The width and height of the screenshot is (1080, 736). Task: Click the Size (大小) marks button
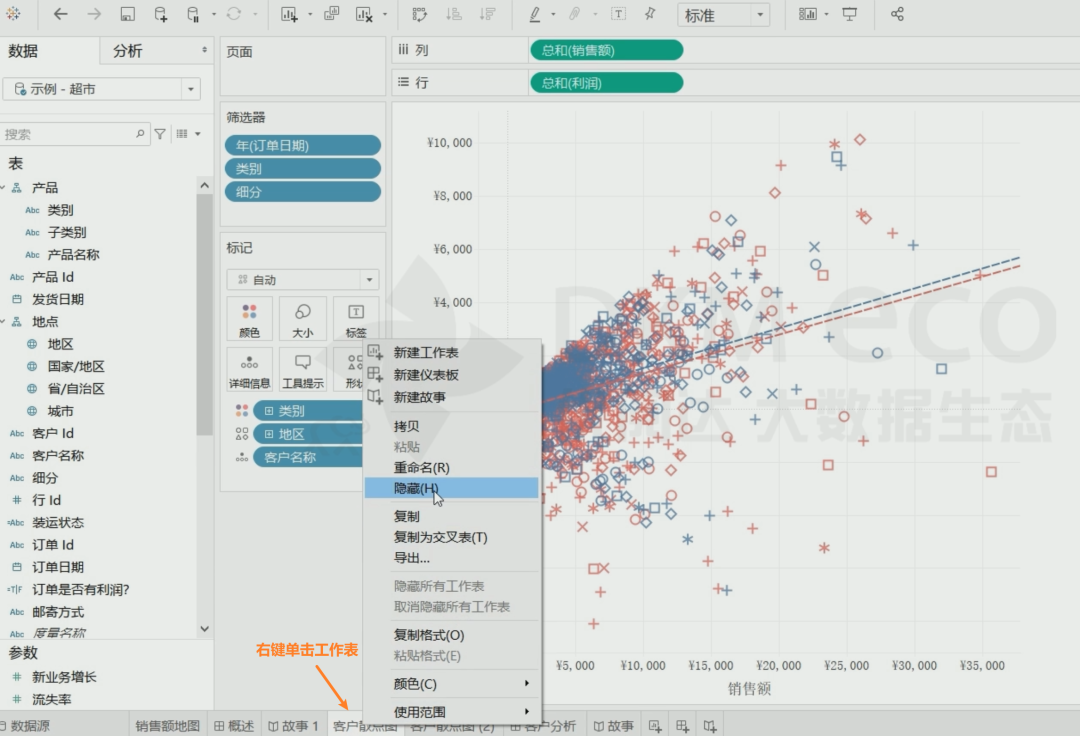click(302, 319)
